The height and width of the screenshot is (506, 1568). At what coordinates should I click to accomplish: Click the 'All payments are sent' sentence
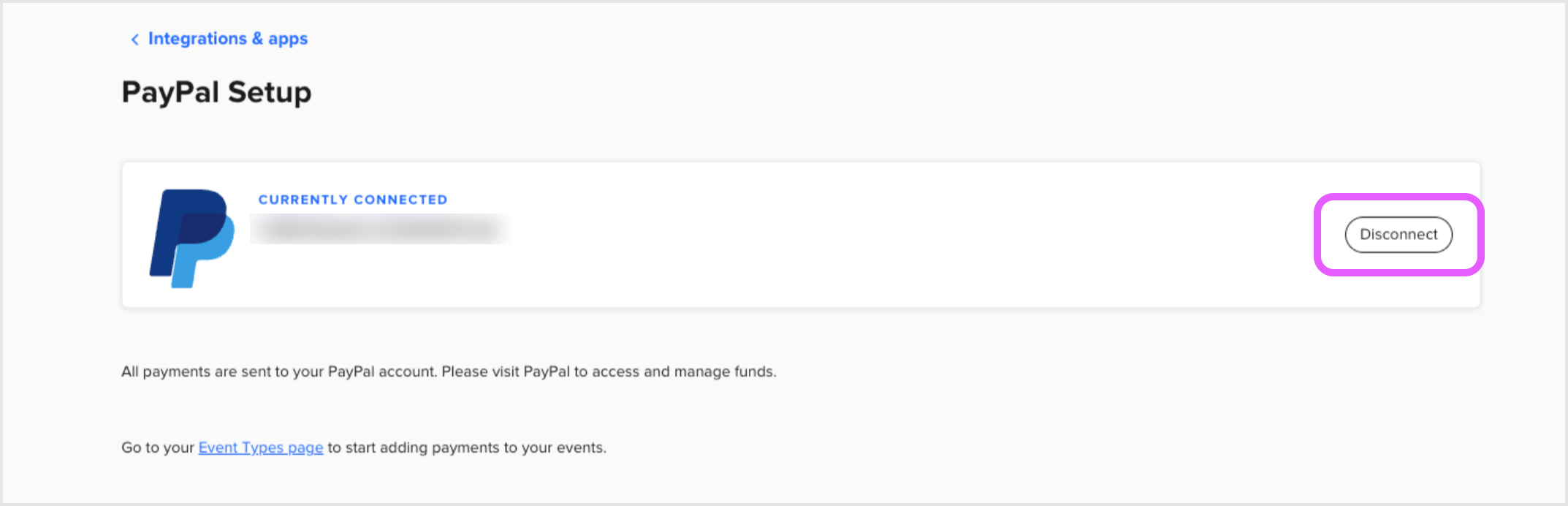click(279, 371)
